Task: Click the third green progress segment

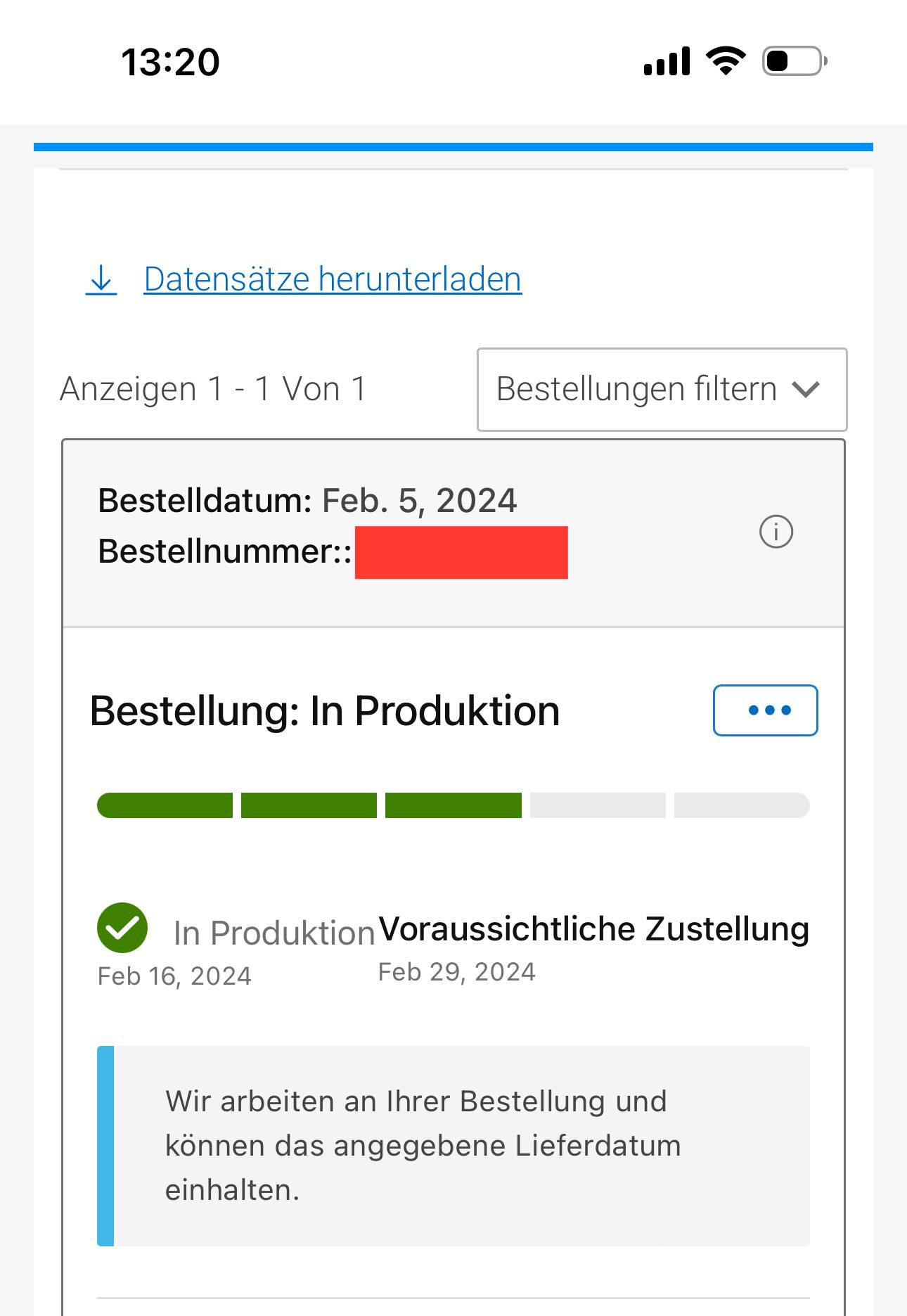Action: [453, 805]
